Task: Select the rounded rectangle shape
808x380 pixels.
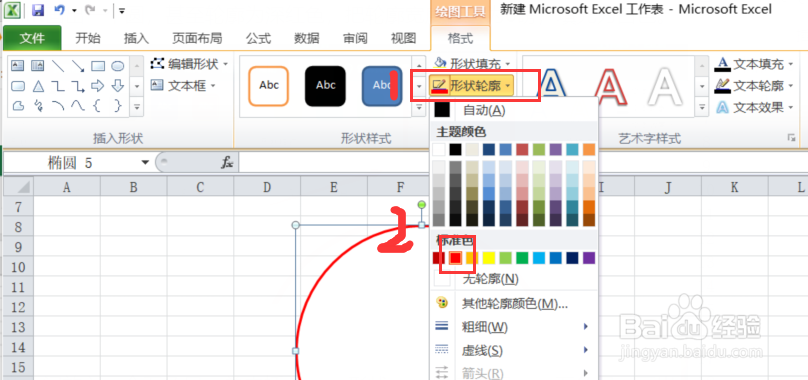Action: (x=18, y=86)
